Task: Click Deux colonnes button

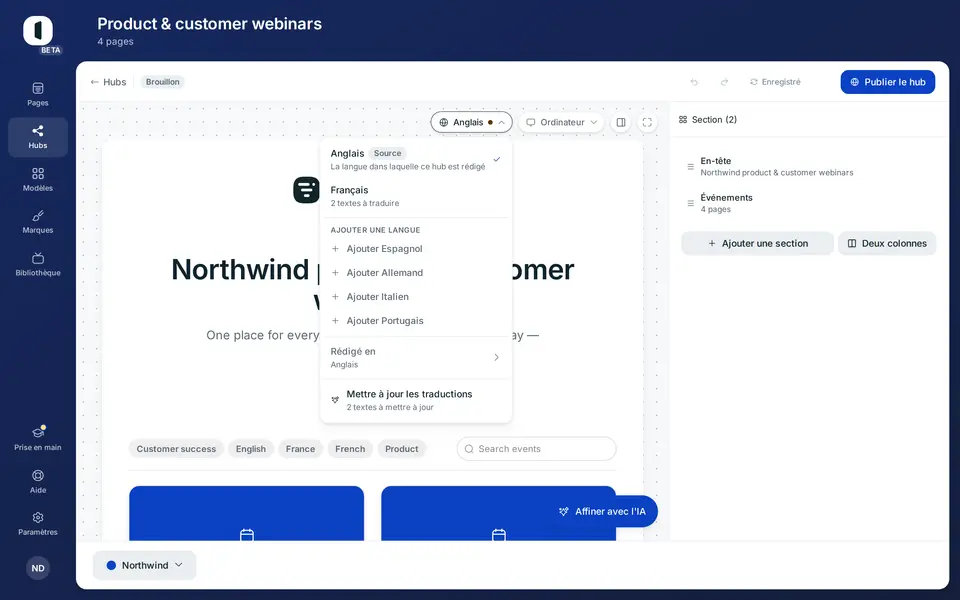Action: [x=887, y=243]
